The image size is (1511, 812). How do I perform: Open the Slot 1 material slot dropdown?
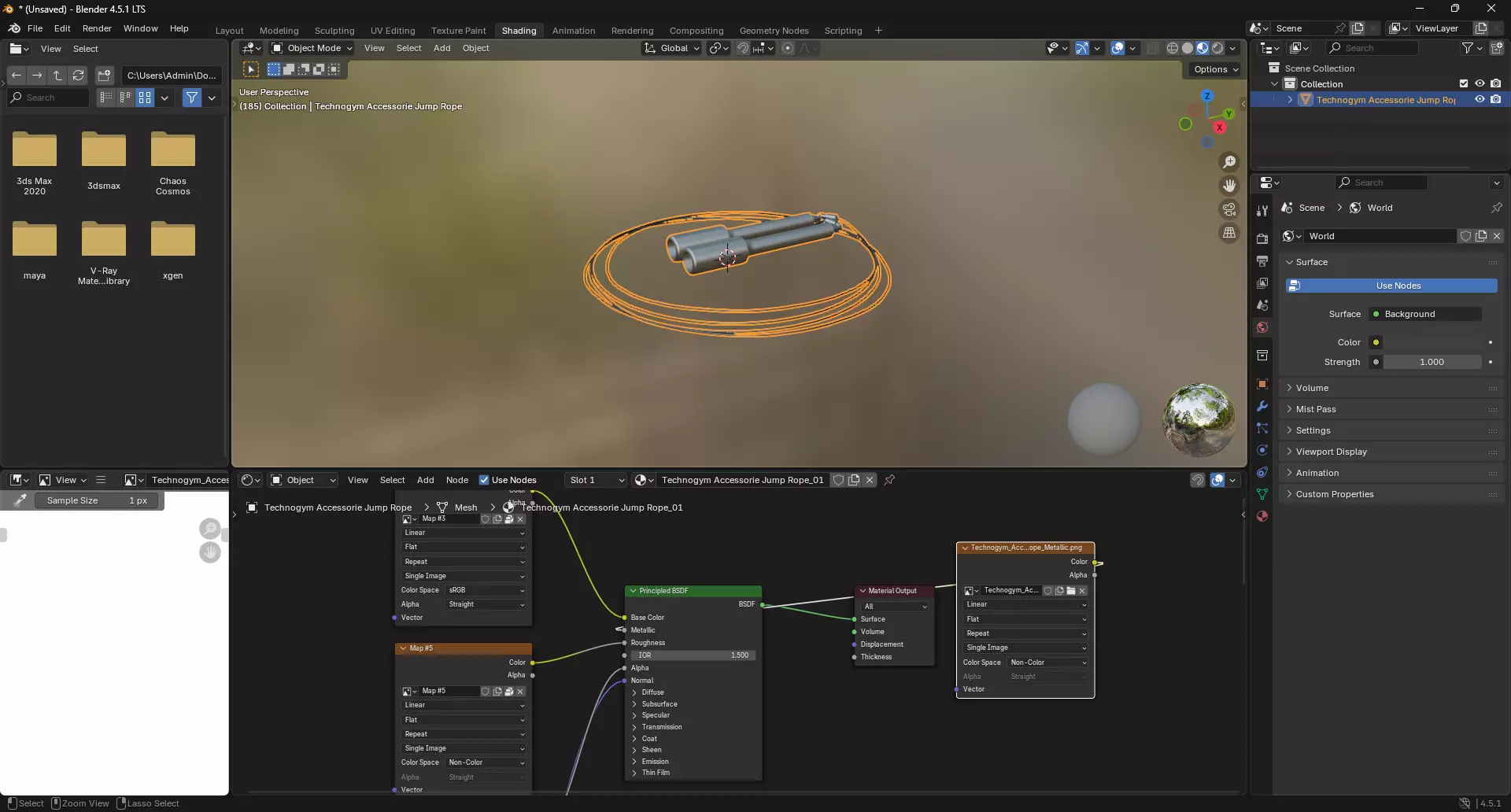click(596, 480)
